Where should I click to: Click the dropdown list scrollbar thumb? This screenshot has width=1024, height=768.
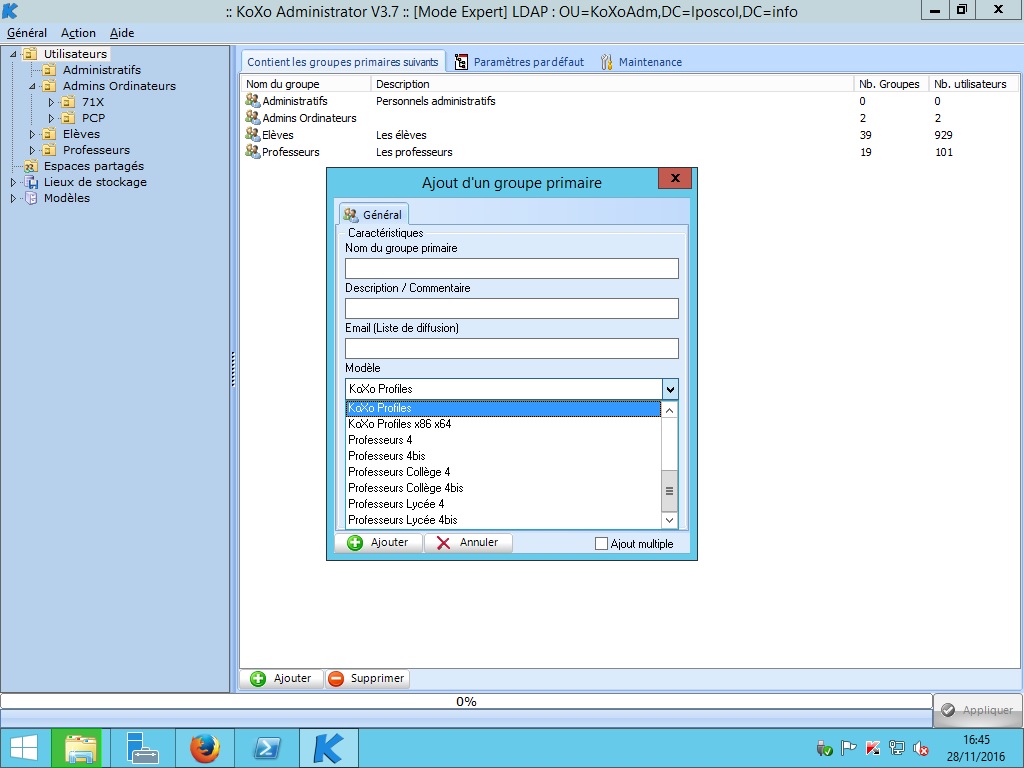click(669, 490)
